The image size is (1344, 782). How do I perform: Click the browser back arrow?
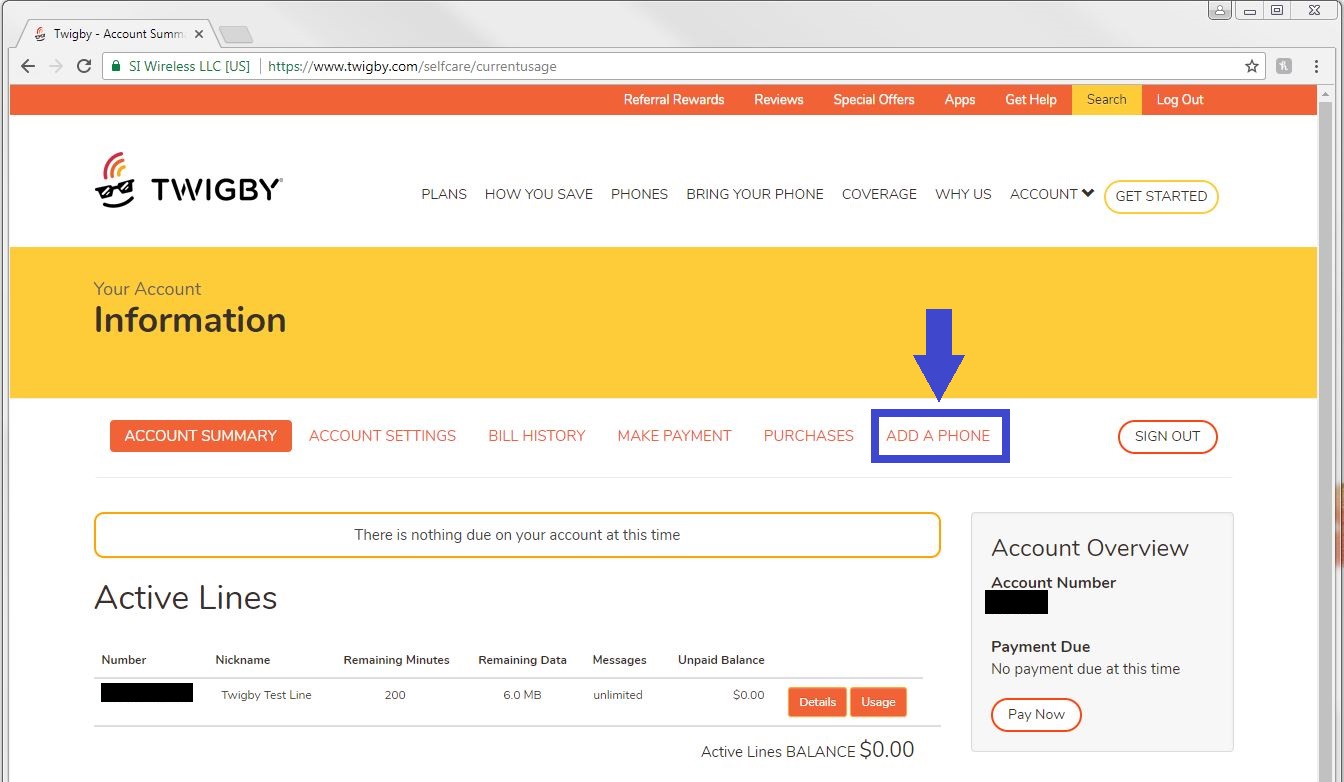tap(28, 66)
